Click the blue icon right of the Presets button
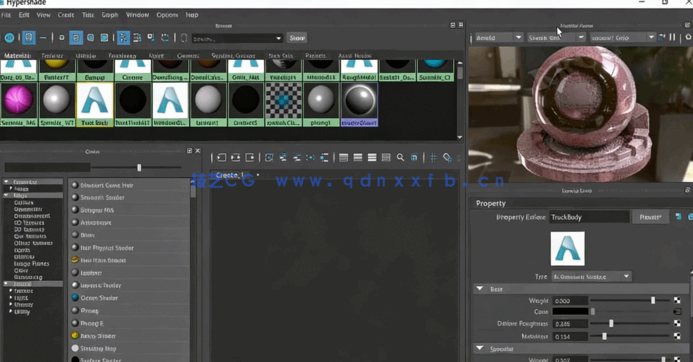The width and height of the screenshot is (693, 362). coord(678,217)
